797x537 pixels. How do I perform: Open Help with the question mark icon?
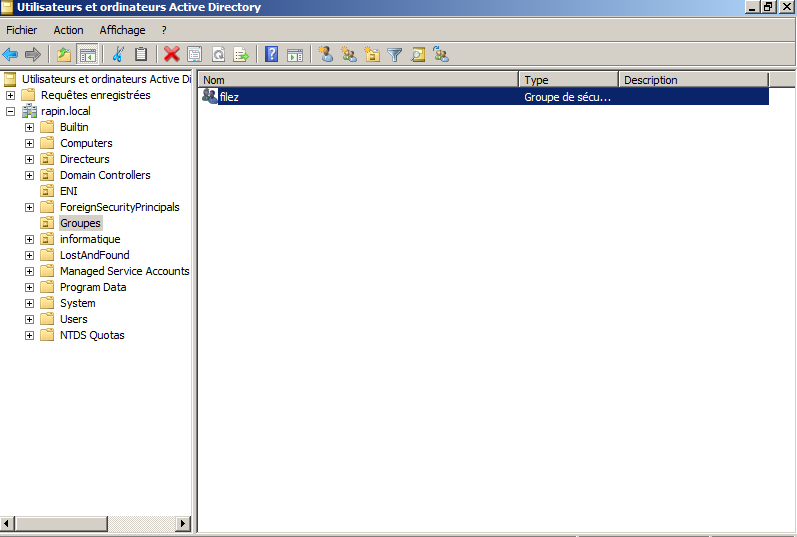pyautogui.click(x=272, y=54)
